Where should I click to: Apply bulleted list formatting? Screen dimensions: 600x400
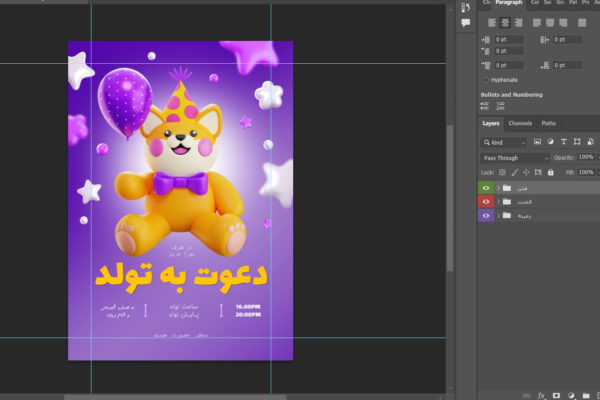click(x=485, y=106)
